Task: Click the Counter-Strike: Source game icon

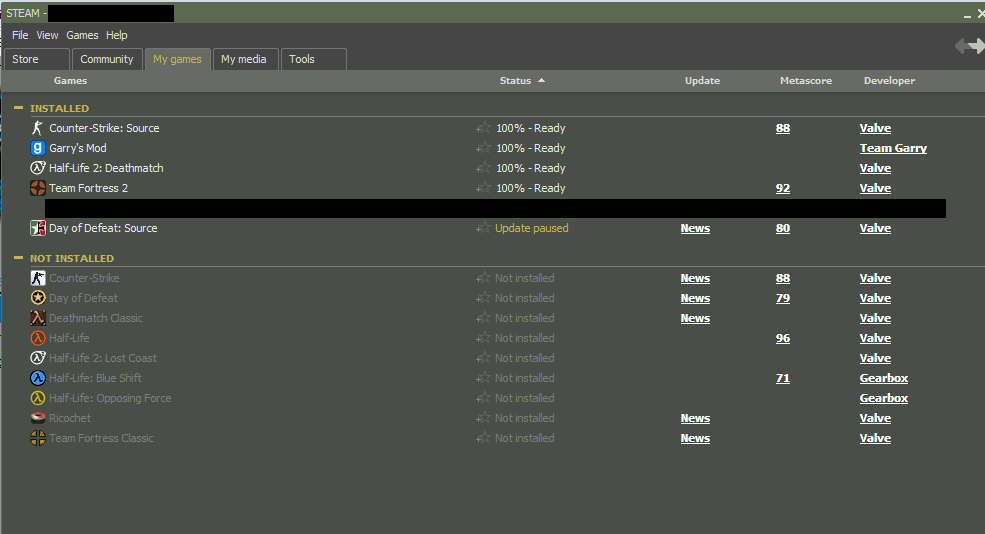Action: (x=38, y=128)
